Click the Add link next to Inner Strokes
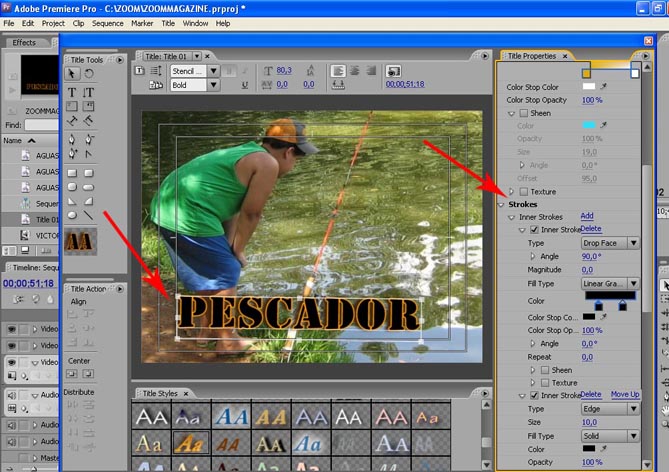The image size is (669, 472). tap(587, 216)
